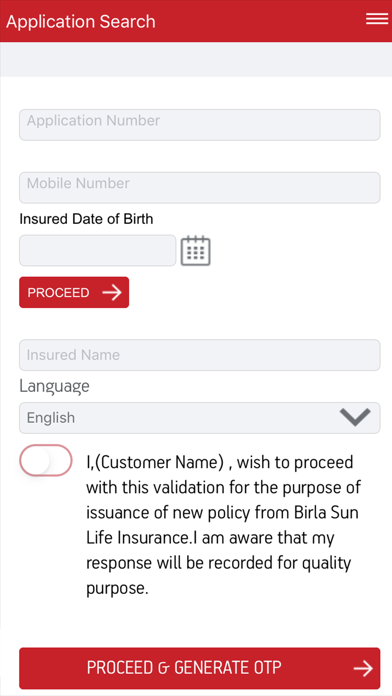The width and height of the screenshot is (392, 696).
Task: Expand the Language dropdown chevron arrow
Action: click(355, 417)
